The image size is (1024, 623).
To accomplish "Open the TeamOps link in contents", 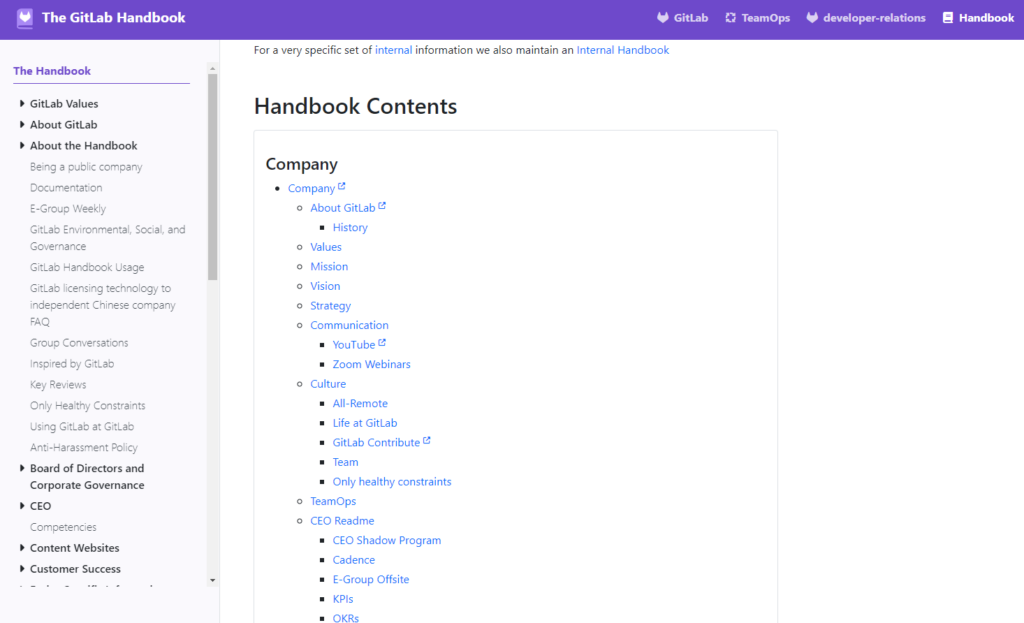I will coord(333,502).
